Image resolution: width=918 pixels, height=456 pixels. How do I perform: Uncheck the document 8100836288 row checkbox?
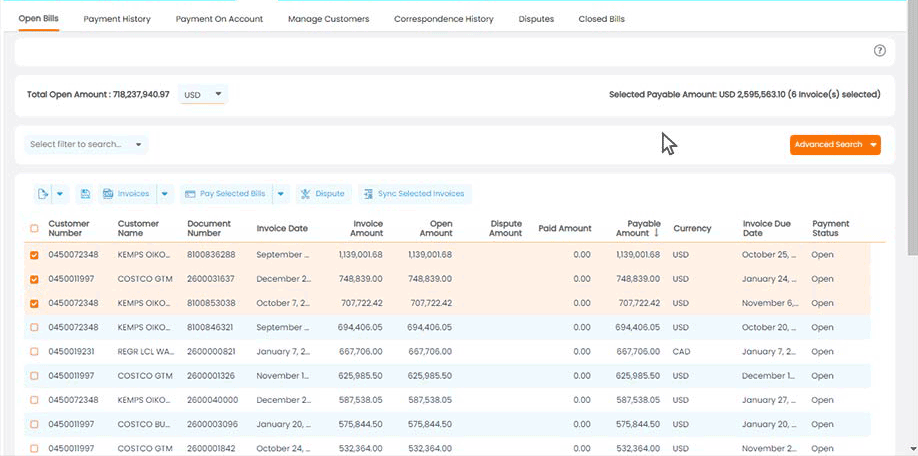pos(35,255)
